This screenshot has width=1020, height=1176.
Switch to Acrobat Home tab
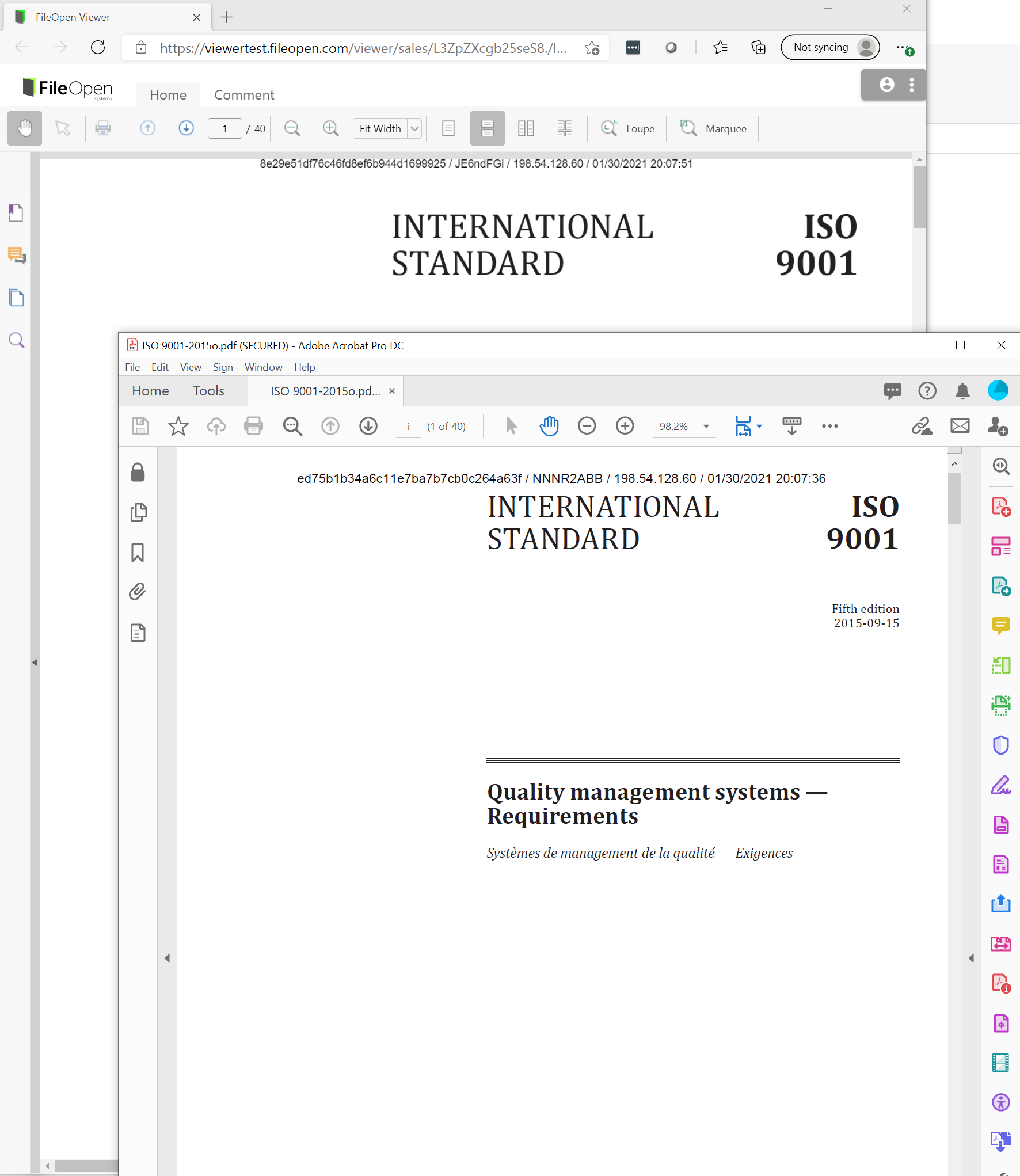click(x=150, y=391)
